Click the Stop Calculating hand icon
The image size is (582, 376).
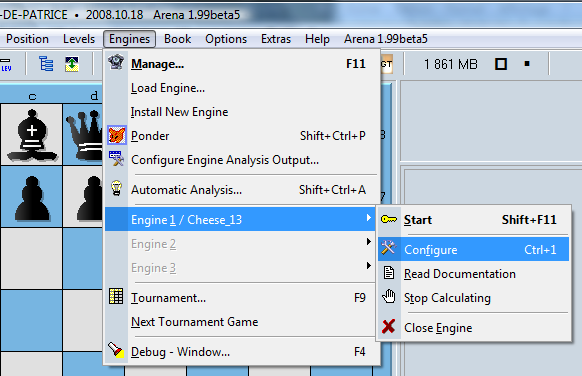(x=389, y=297)
